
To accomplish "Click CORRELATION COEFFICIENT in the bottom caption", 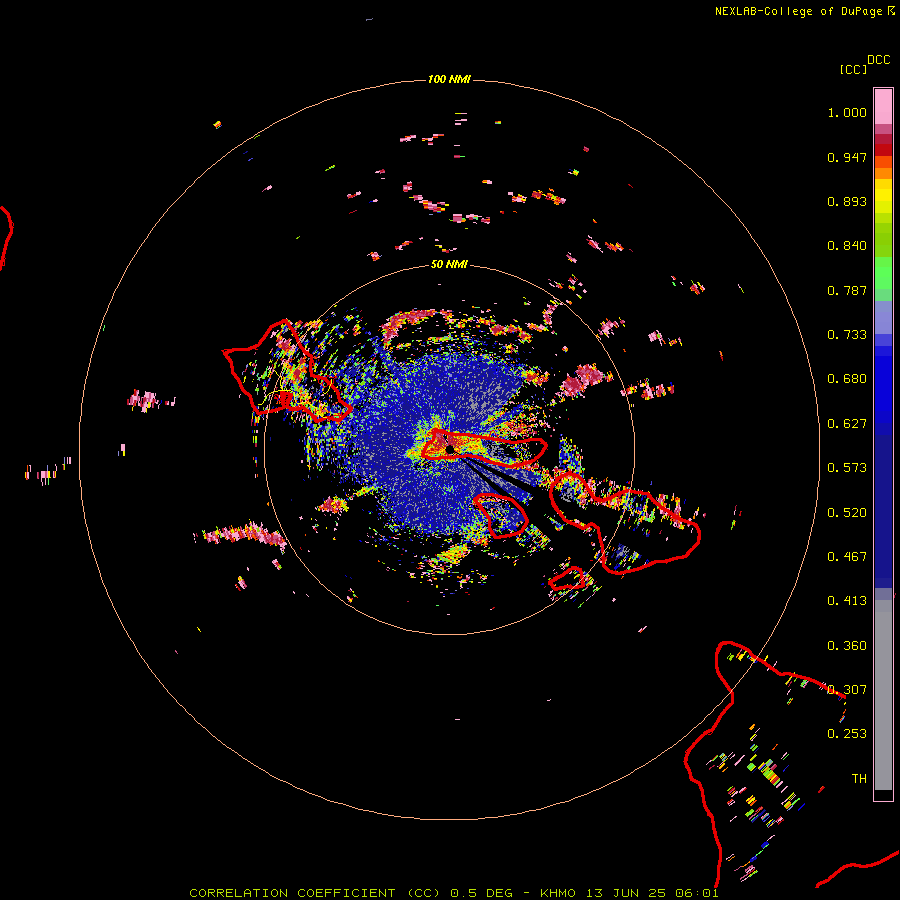I will (292, 893).
